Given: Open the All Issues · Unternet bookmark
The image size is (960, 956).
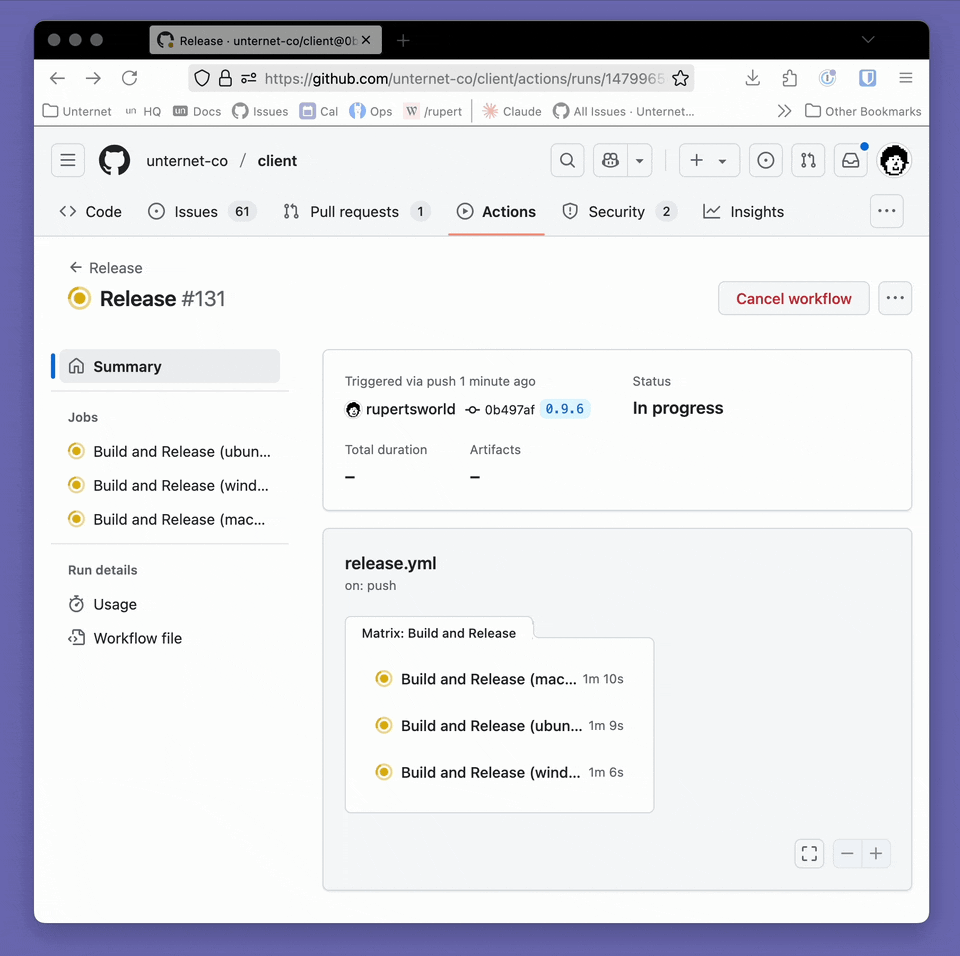Looking at the screenshot, I should (x=623, y=111).
